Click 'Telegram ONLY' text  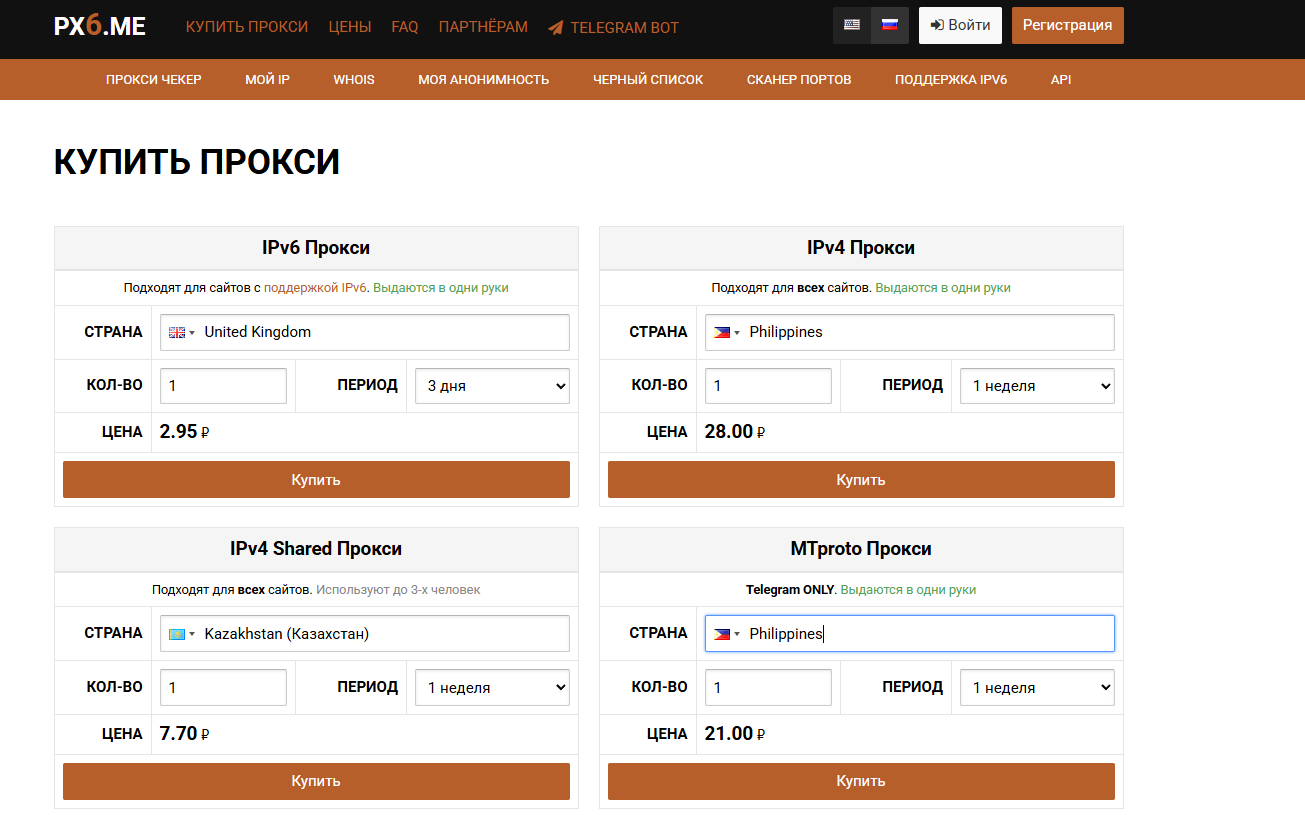(790, 590)
